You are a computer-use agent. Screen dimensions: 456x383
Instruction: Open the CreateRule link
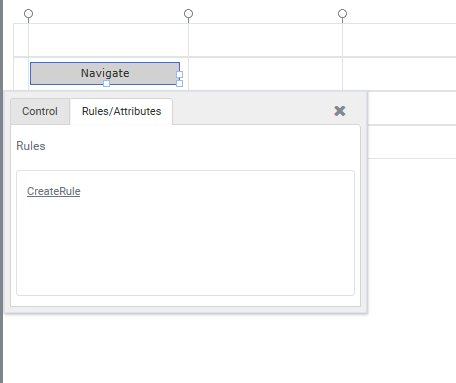pyautogui.click(x=54, y=191)
